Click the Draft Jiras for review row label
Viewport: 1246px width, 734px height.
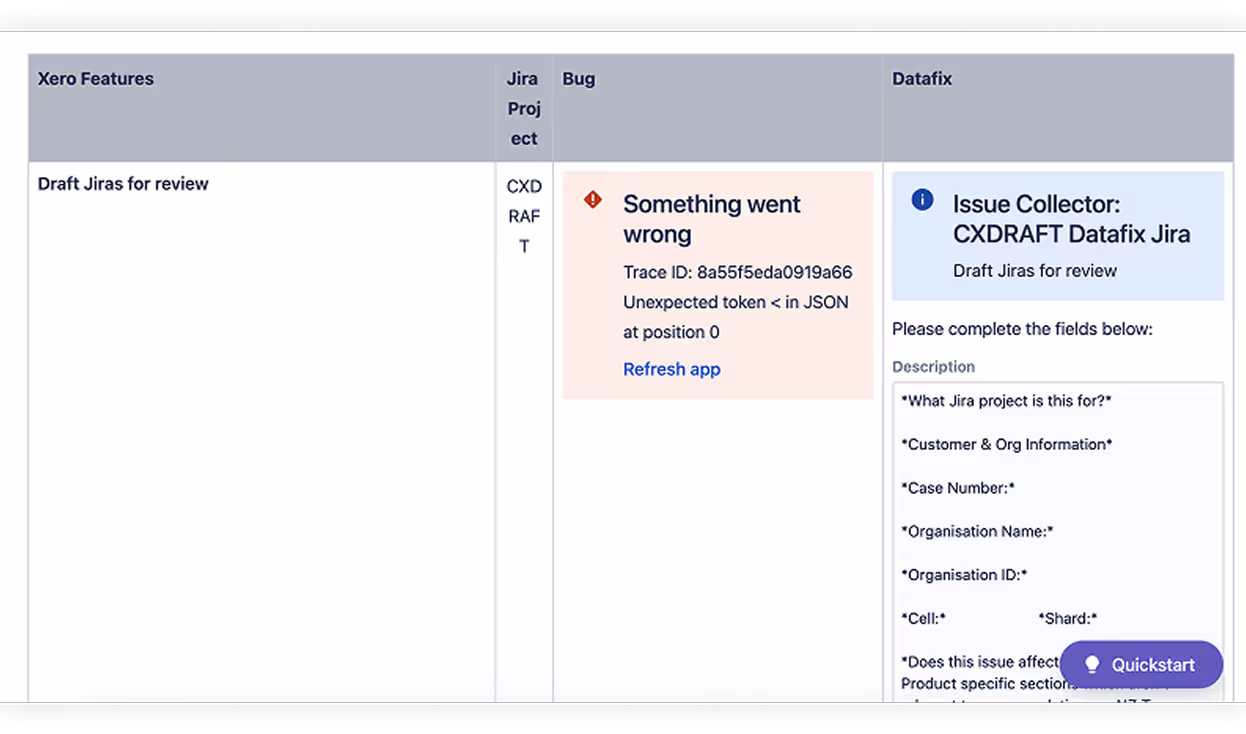pos(123,184)
